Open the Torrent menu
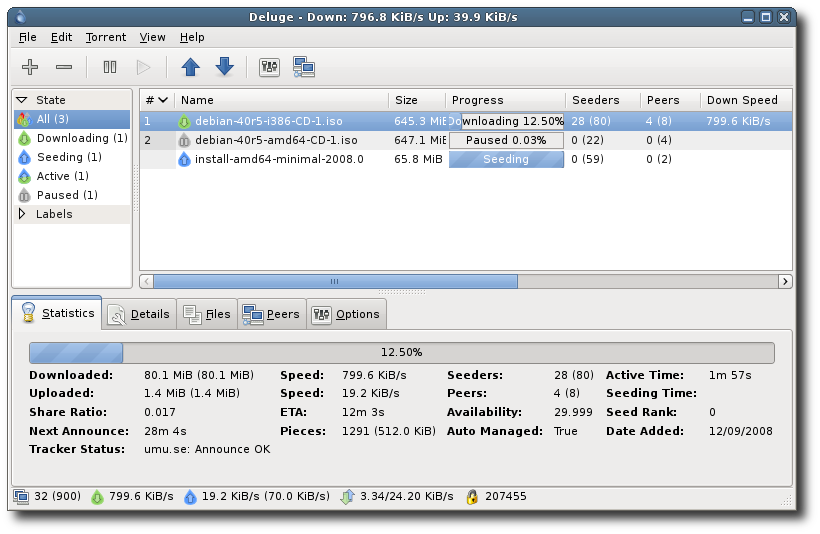 point(106,37)
